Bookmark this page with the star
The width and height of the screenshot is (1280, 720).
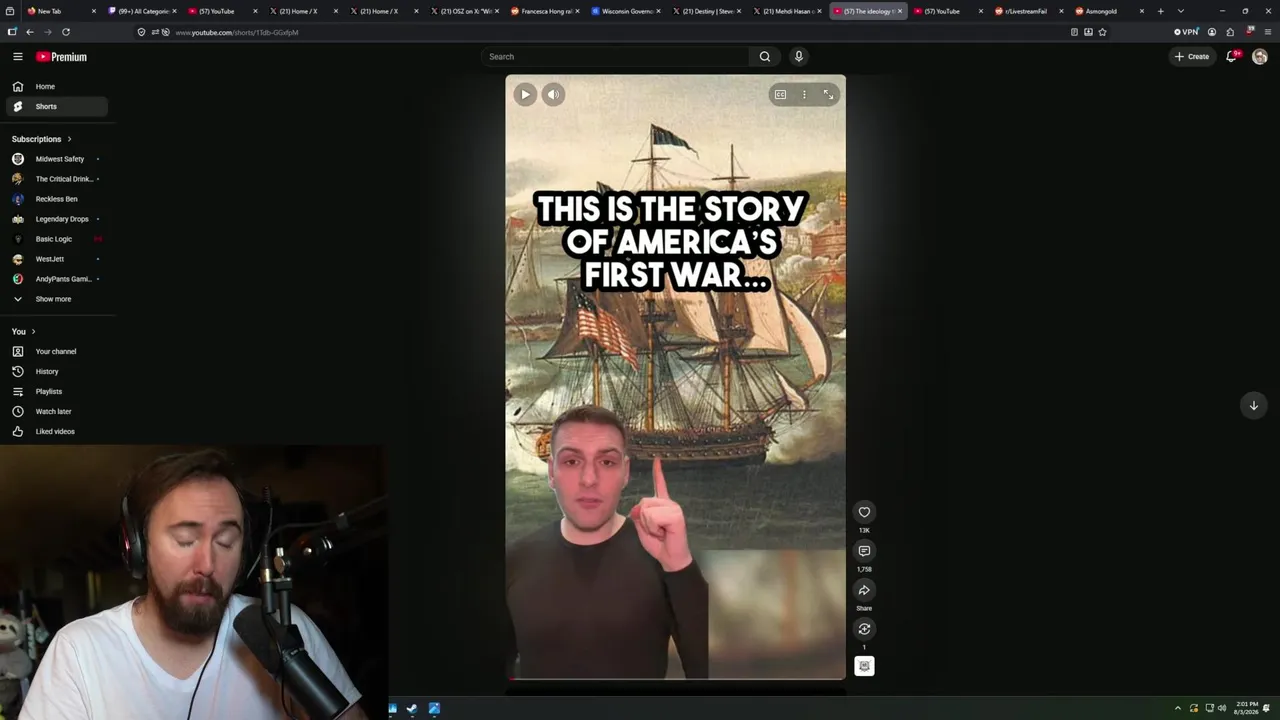pyautogui.click(x=1102, y=32)
